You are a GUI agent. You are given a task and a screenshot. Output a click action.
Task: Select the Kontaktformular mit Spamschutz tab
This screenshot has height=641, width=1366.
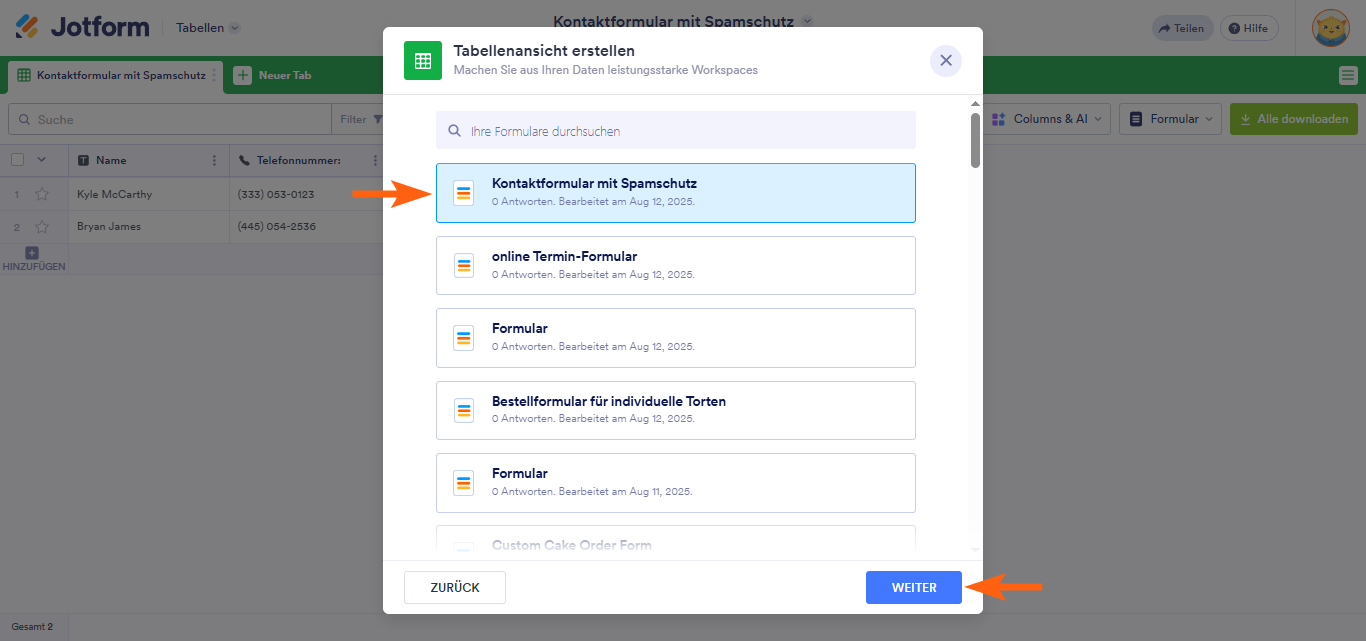[x=113, y=75]
